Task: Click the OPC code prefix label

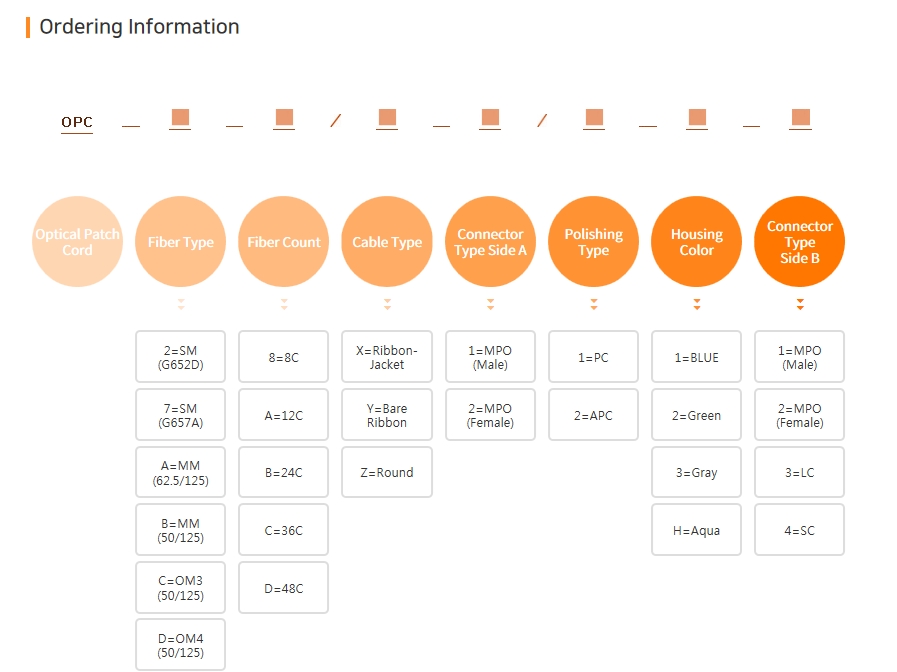Action: tap(77, 123)
